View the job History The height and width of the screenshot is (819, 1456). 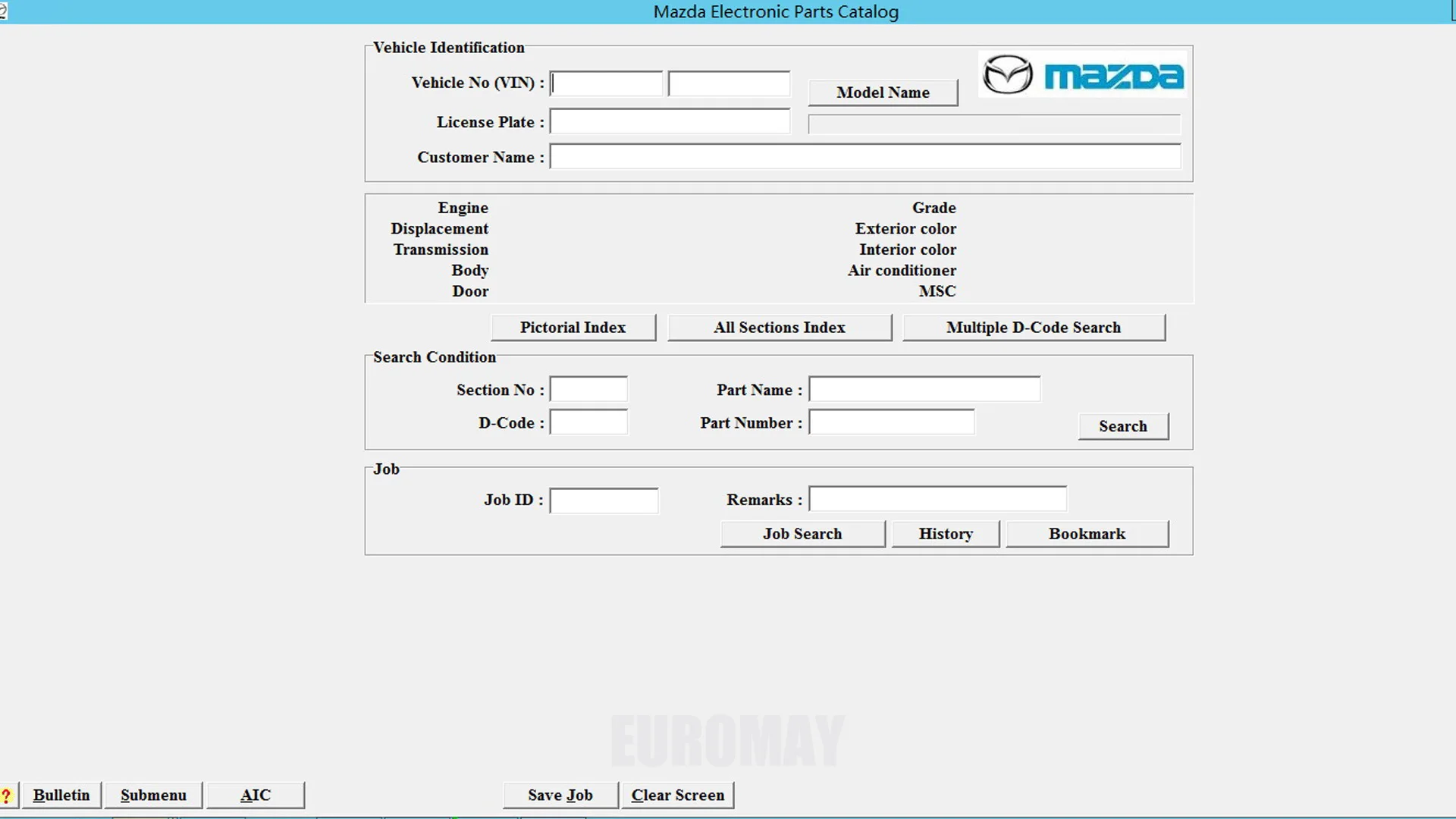click(x=946, y=534)
